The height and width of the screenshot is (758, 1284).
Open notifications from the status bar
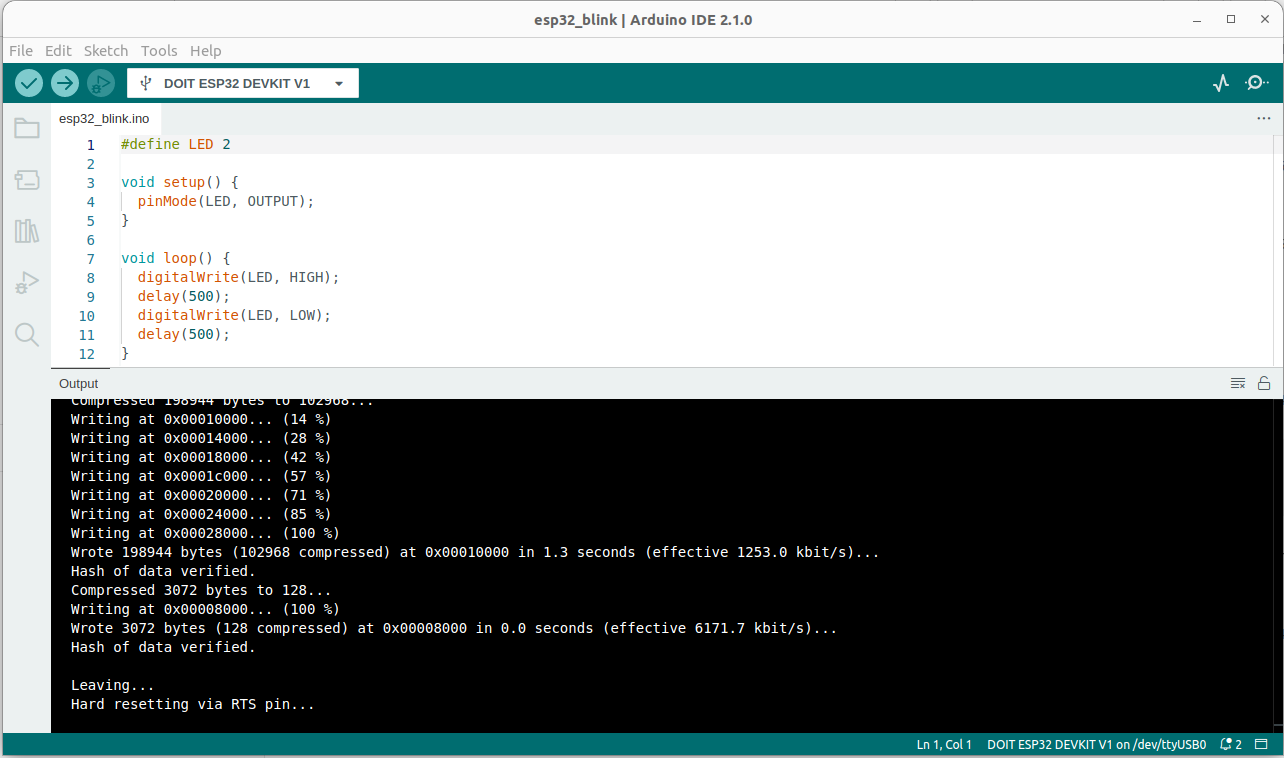(1231, 745)
